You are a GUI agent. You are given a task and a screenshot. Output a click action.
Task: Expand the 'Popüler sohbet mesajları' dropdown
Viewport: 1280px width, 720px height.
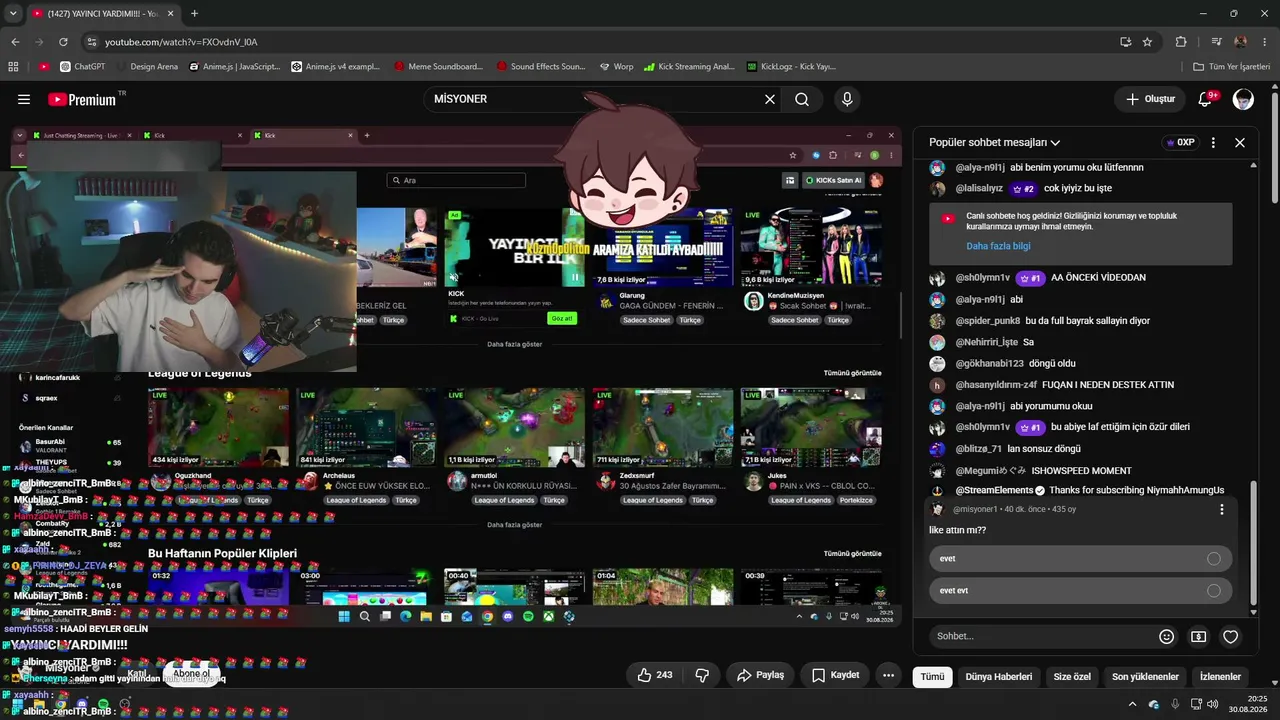[995, 143]
